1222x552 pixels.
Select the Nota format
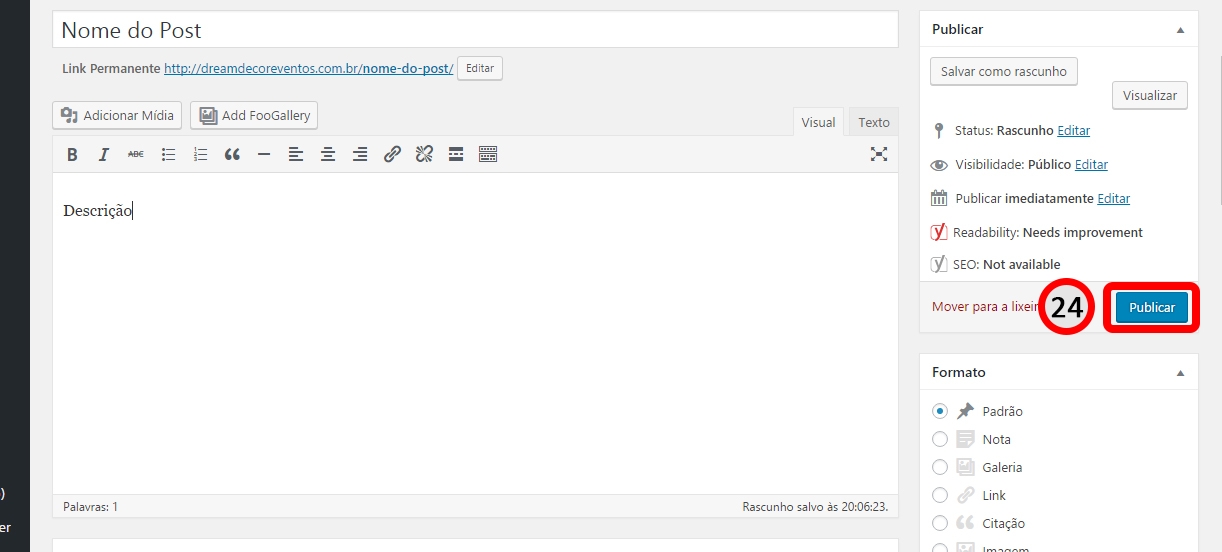939,439
